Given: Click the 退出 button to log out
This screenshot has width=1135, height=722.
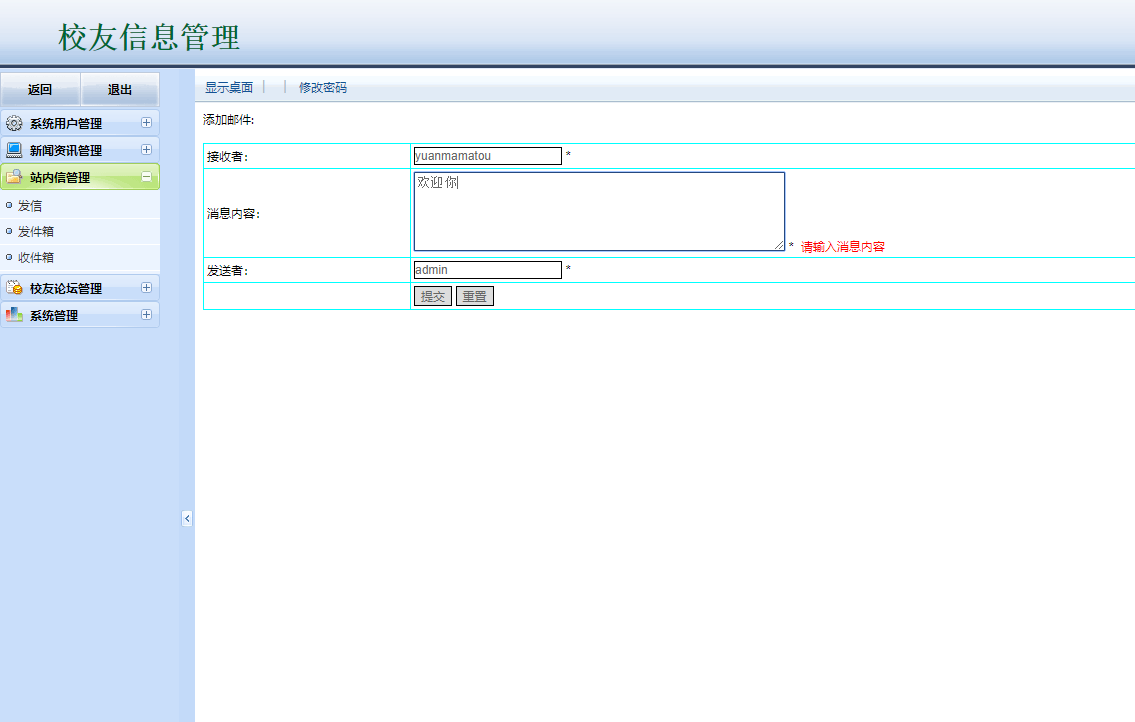Looking at the screenshot, I should click(119, 90).
